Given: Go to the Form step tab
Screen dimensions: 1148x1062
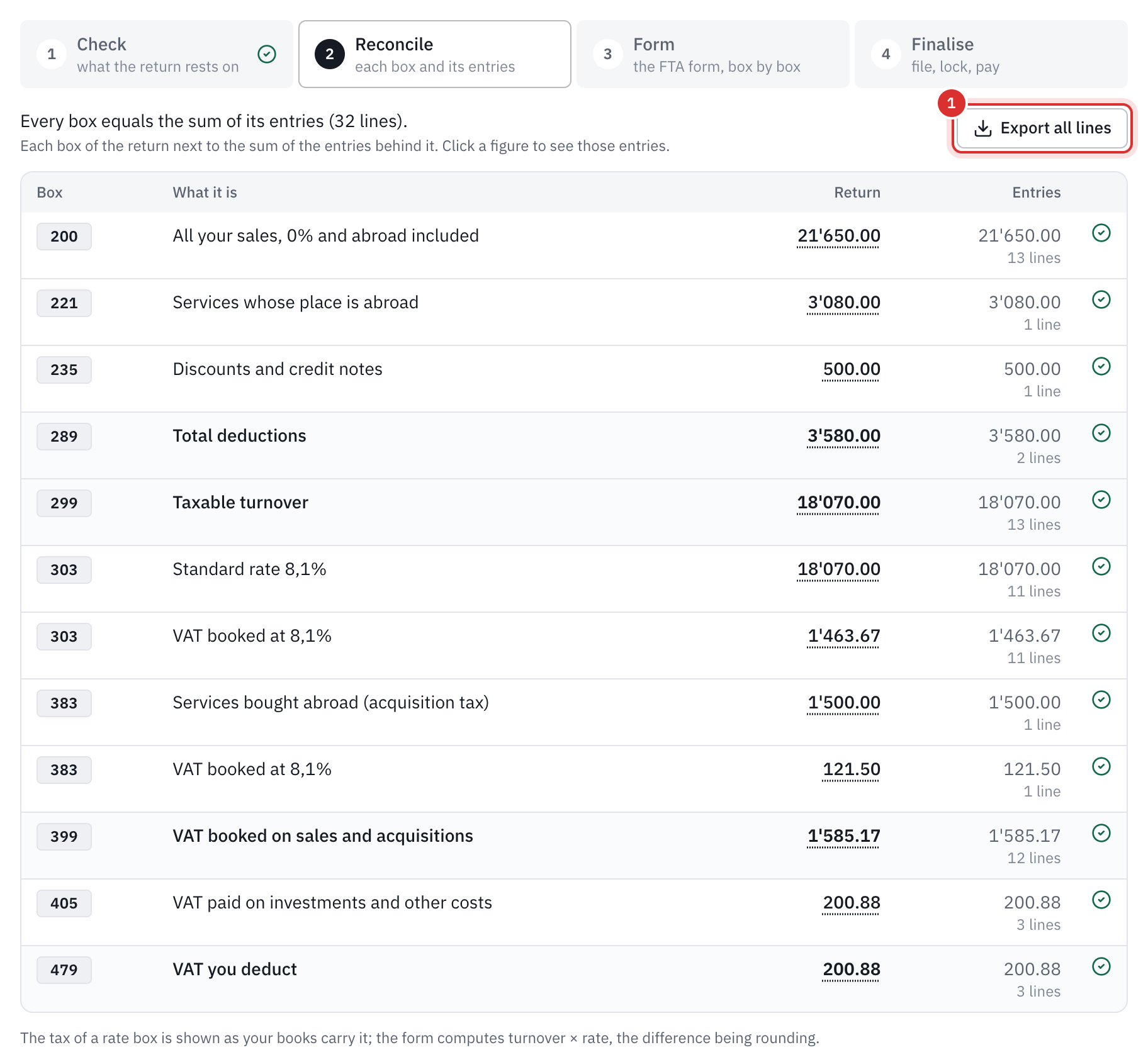Looking at the screenshot, I should click(x=713, y=54).
